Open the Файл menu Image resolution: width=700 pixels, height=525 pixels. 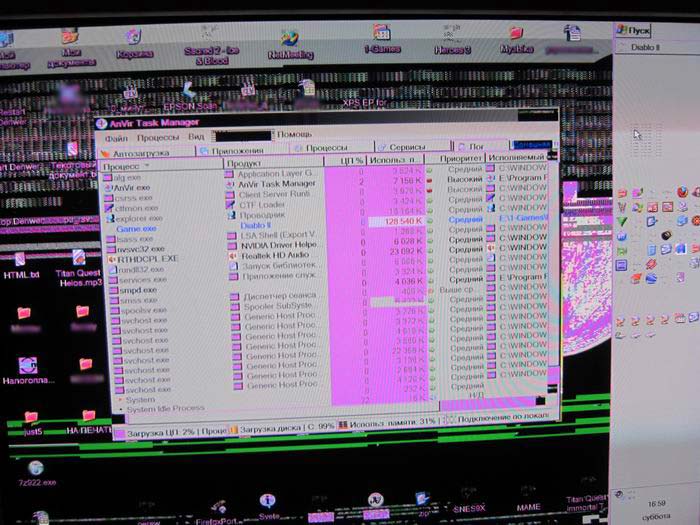tap(115, 136)
